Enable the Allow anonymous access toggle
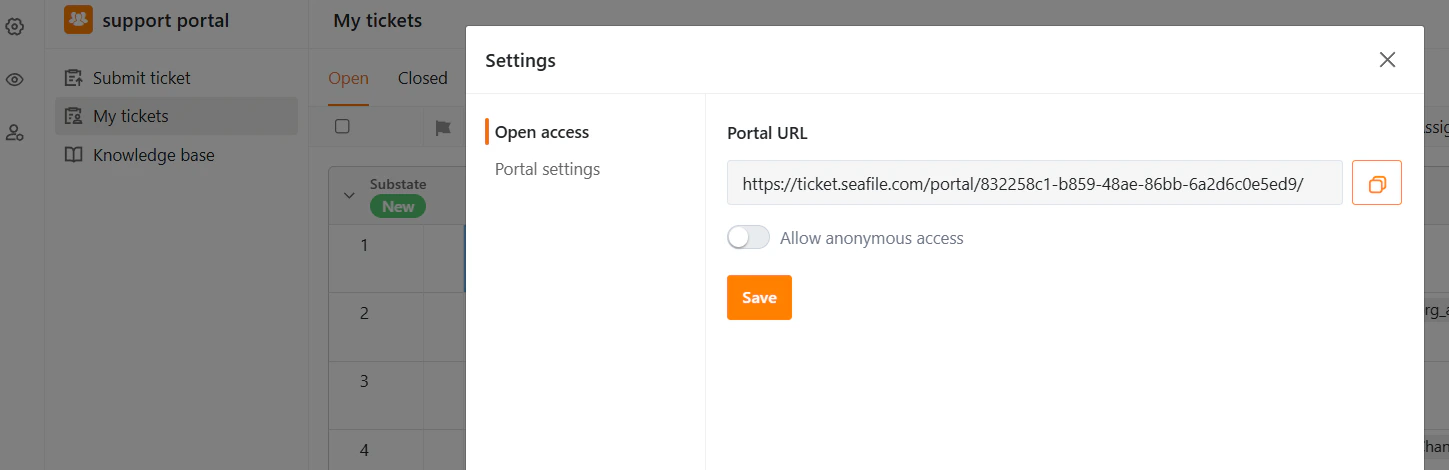 pos(748,238)
